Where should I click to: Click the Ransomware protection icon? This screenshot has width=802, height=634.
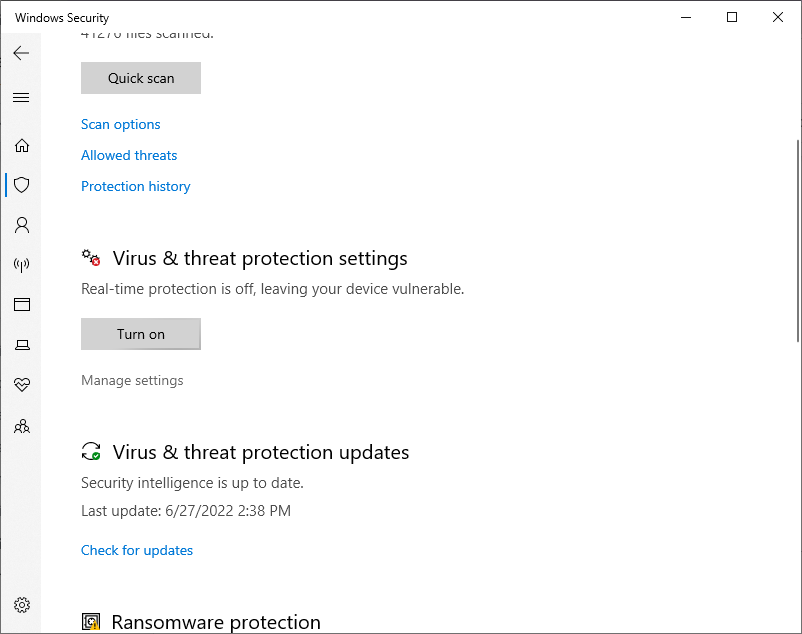[91, 622]
